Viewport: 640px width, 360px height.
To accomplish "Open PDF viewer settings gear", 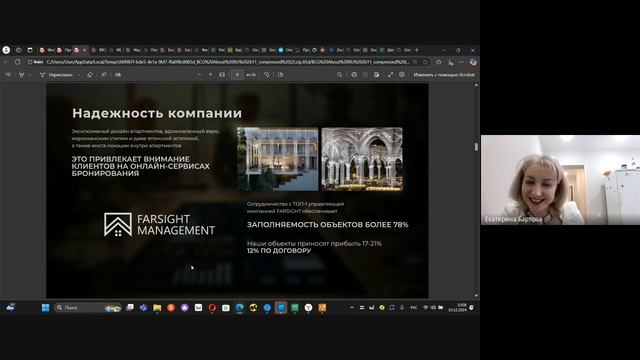I will pos(402,75).
